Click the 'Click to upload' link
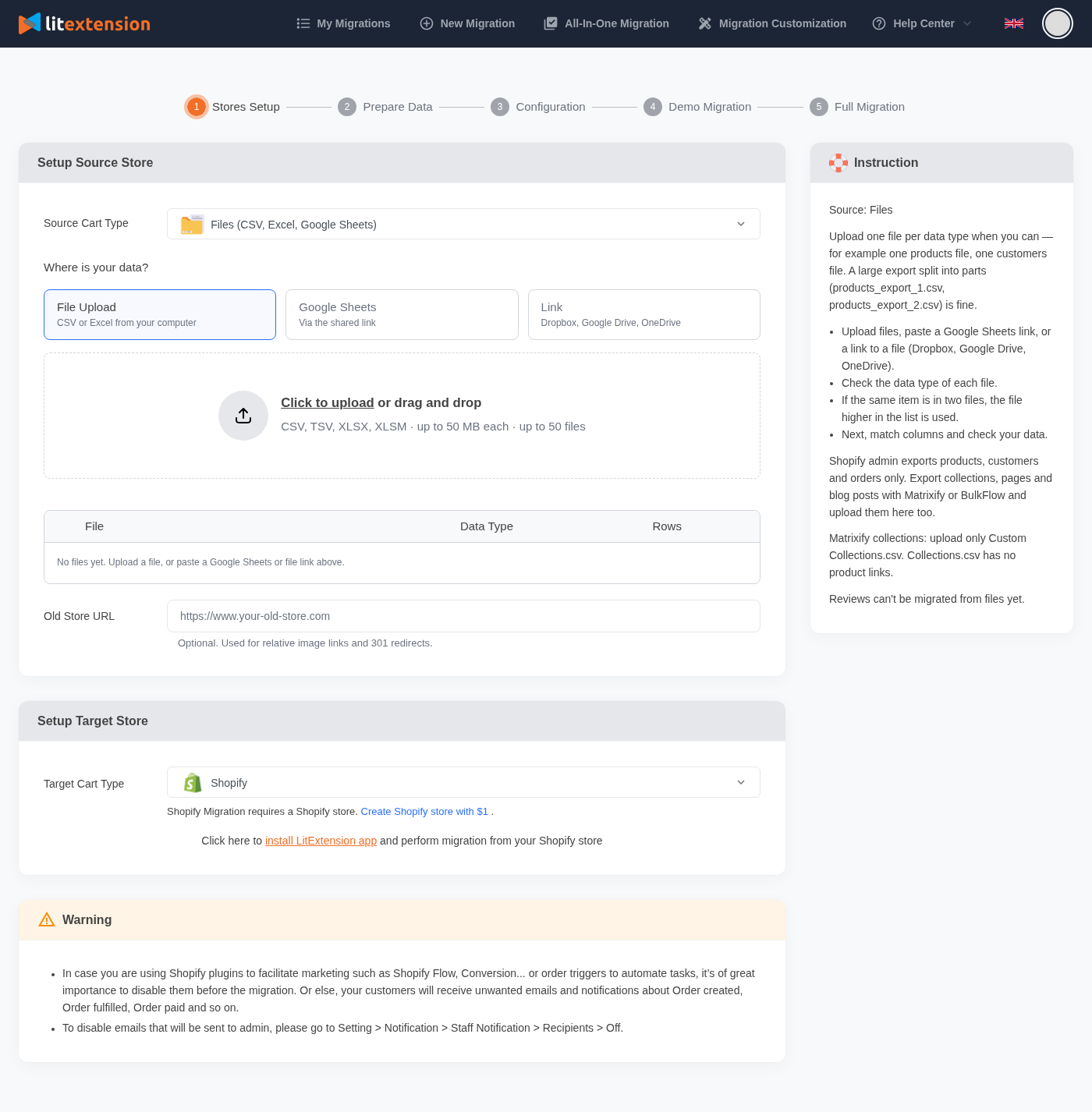This screenshot has width=1092, height=1112. (328, 402)
